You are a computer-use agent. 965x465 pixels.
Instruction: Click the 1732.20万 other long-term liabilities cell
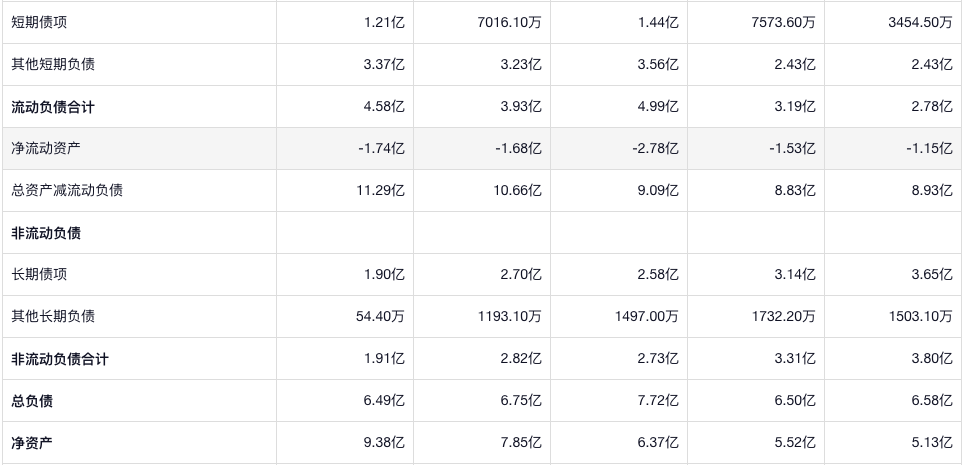click(783, 316)
